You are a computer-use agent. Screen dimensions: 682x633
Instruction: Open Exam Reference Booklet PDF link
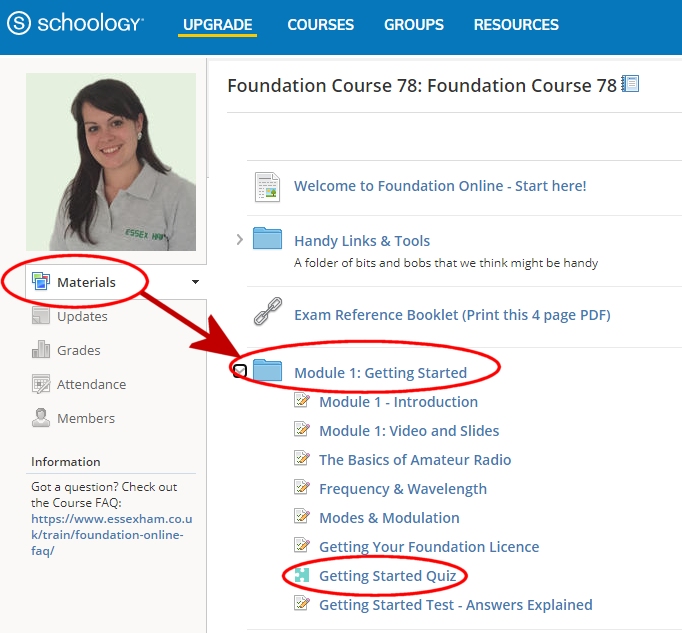click(452, 315)
